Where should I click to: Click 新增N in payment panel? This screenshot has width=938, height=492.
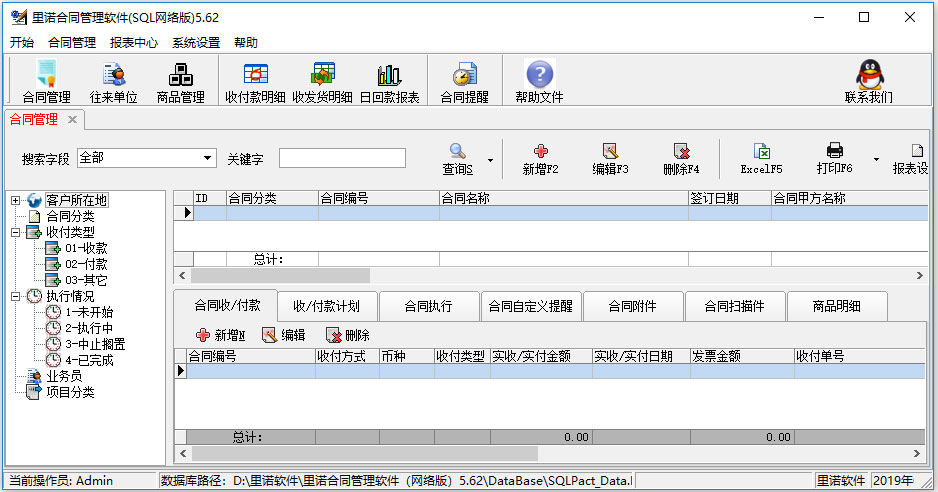(221, 335)
